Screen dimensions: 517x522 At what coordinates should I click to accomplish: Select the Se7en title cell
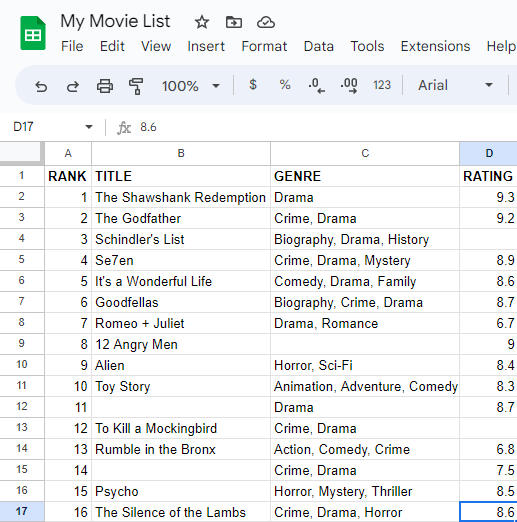[x=181, y=260]
